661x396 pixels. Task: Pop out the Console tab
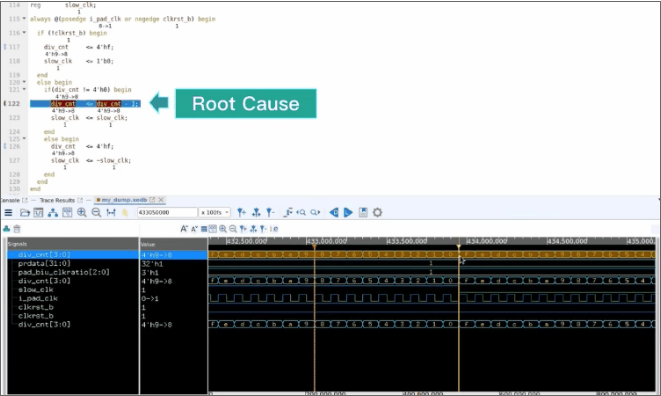(x=24, y=200)
